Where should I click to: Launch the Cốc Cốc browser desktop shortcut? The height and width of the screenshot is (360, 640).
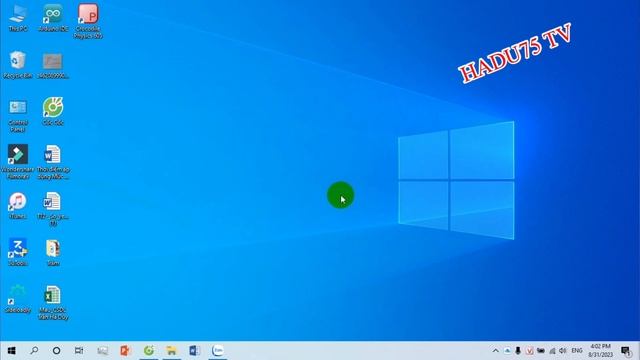53,111
